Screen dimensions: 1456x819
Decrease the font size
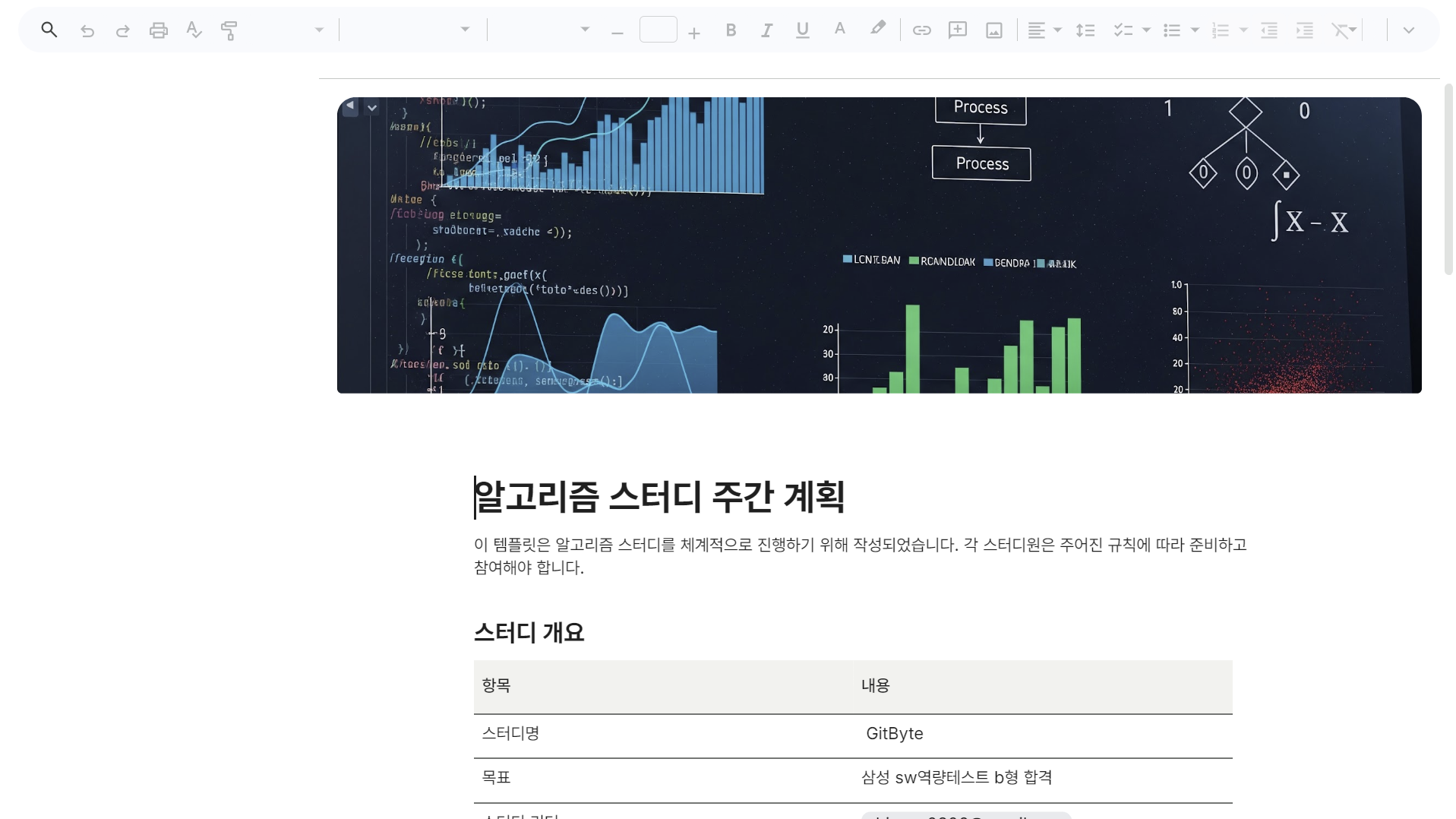pos(617,33)
